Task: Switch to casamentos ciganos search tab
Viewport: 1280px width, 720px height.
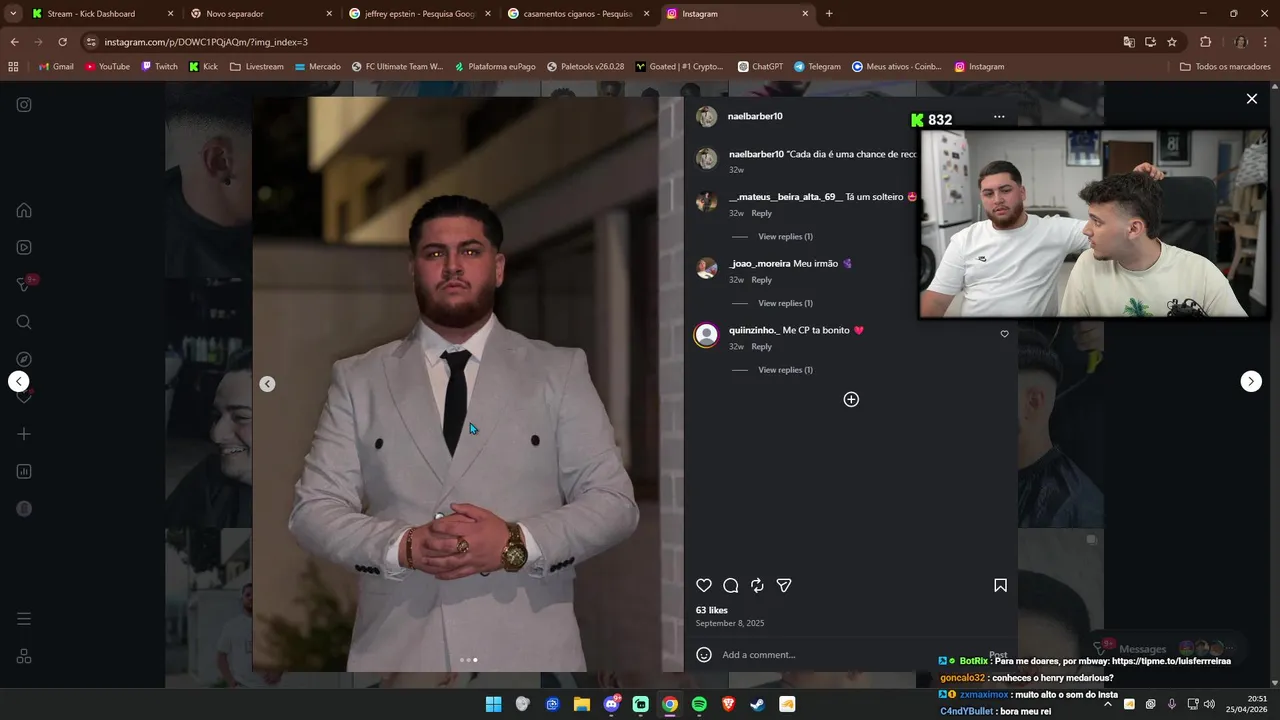Action: pyautogui.click(x=578, y=14)
